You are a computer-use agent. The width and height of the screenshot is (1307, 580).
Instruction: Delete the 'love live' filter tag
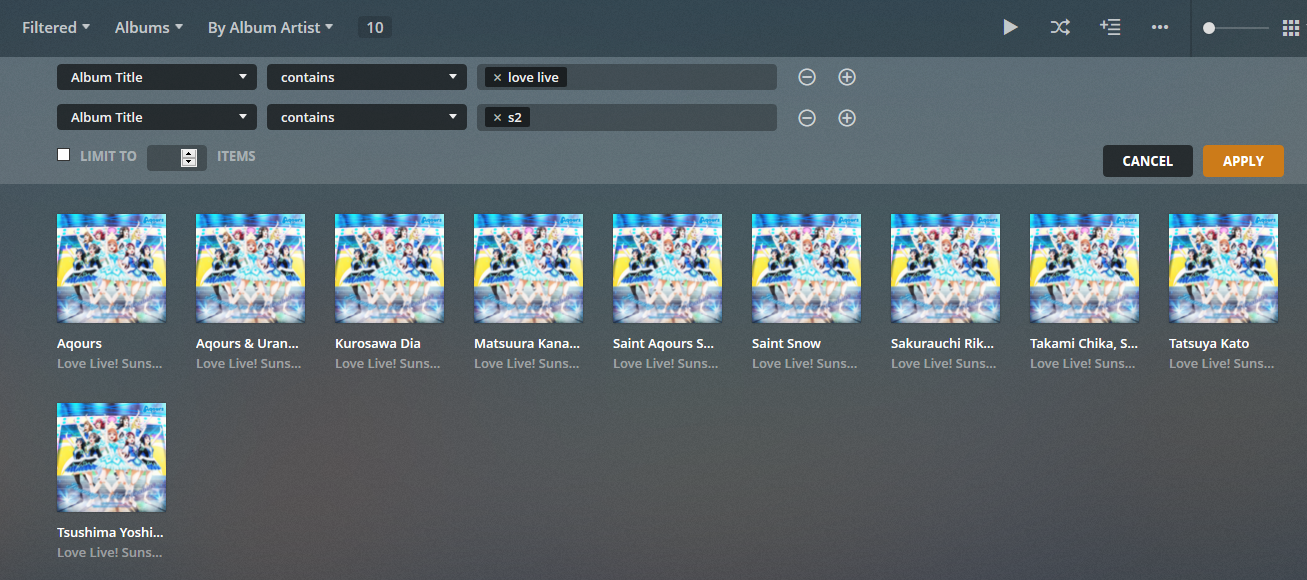click(x=497, y=77)
